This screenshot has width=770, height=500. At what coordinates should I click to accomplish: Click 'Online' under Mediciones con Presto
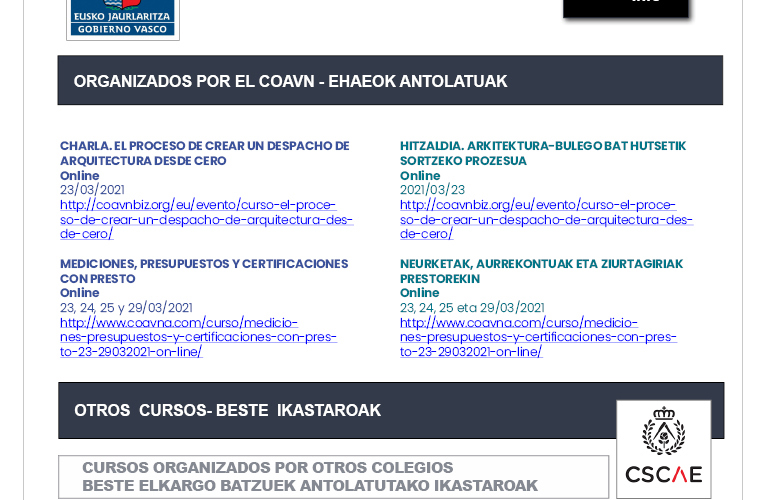(80, 293)
